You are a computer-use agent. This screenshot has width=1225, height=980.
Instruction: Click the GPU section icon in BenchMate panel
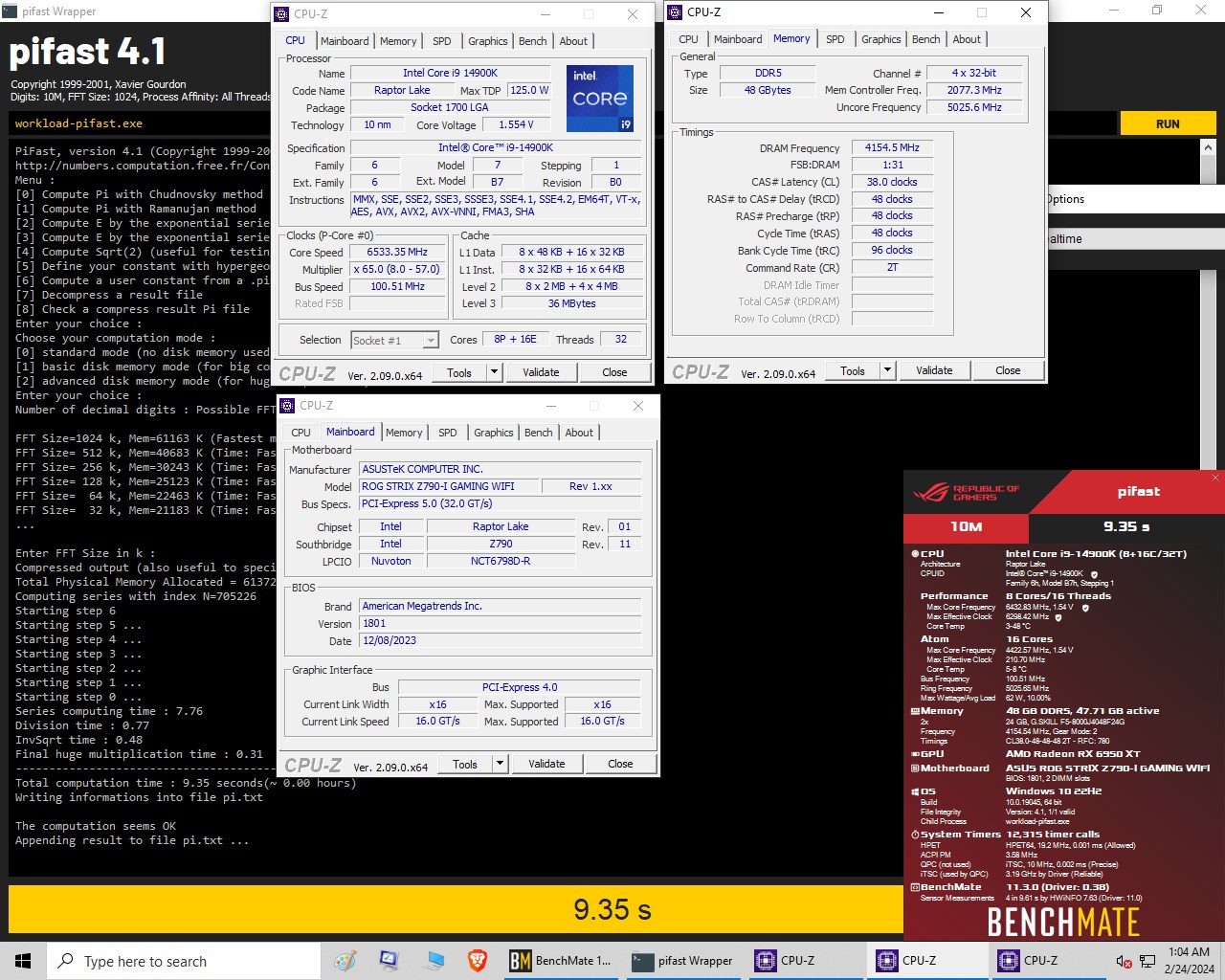[x=915, y=754]
